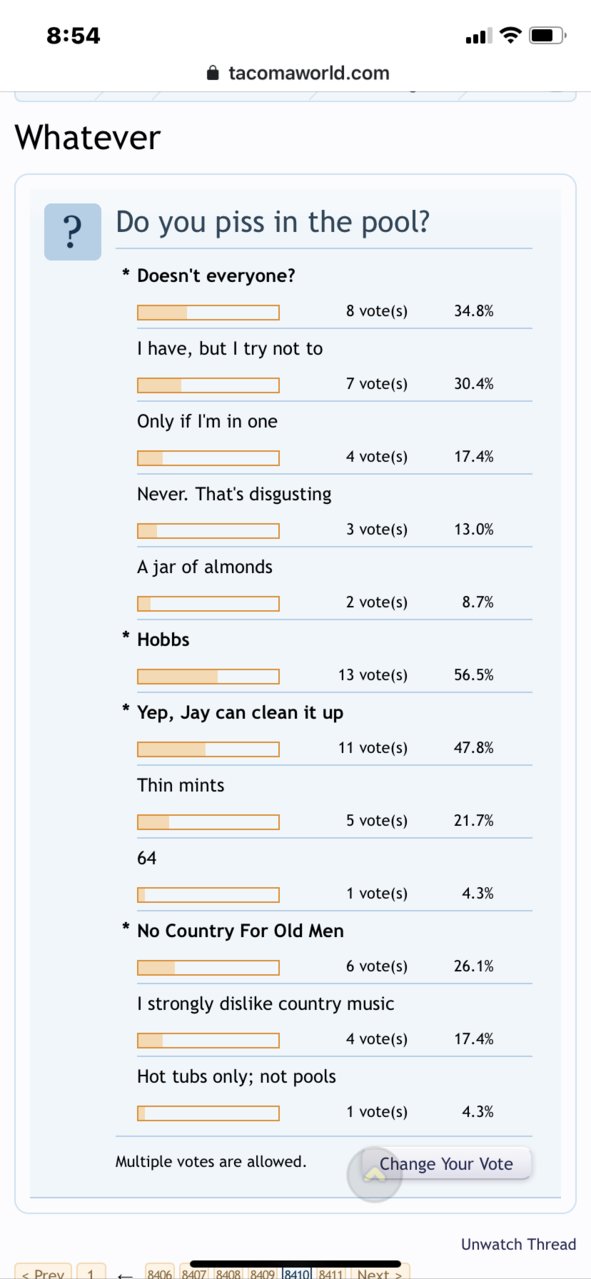The width and height of the screenshot is (591, 1279).
Task: Select the Thin mints poll option text
Action: (x=181, y=785)
